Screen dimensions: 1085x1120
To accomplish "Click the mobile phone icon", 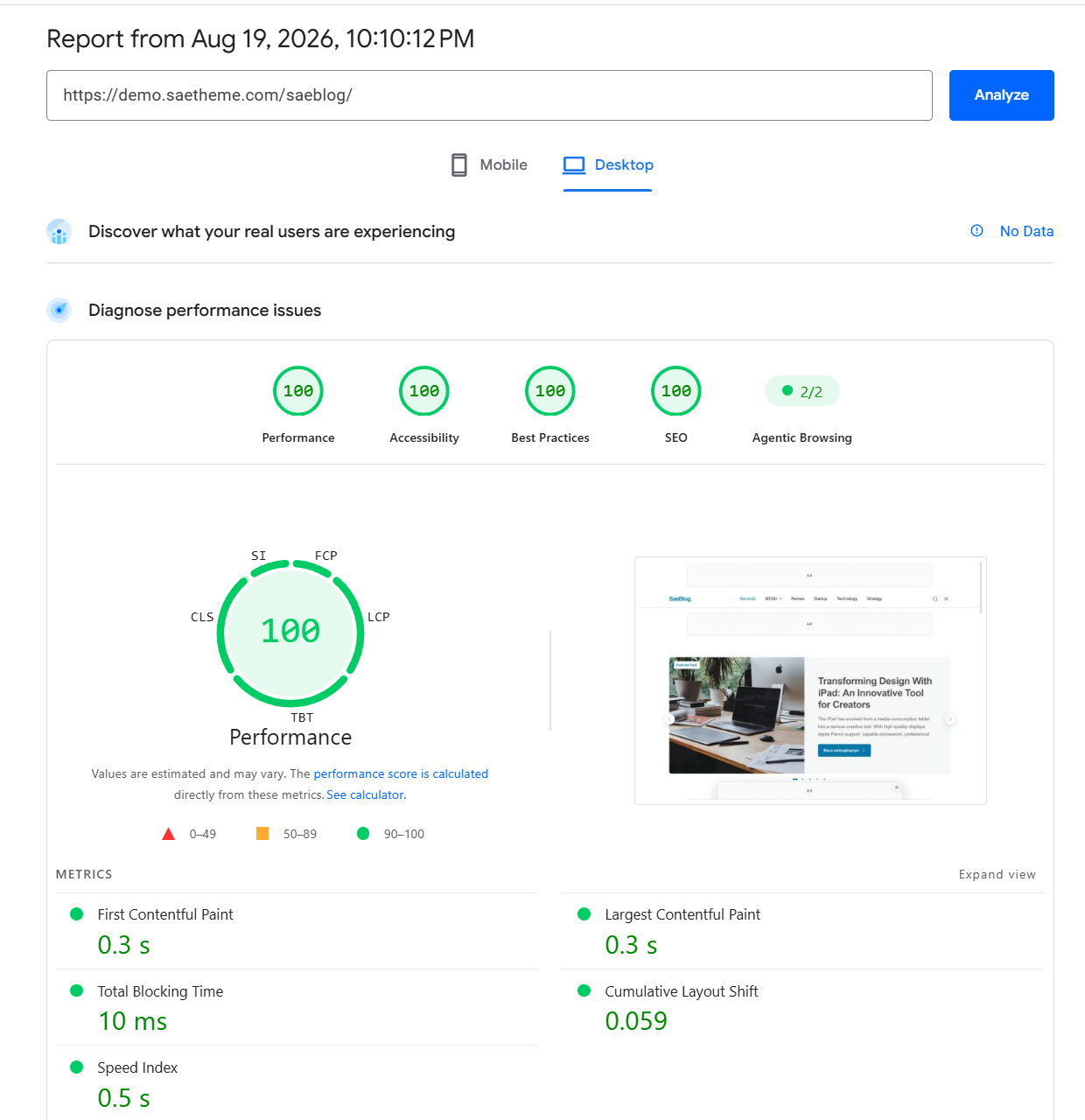I will click(459, 164).
